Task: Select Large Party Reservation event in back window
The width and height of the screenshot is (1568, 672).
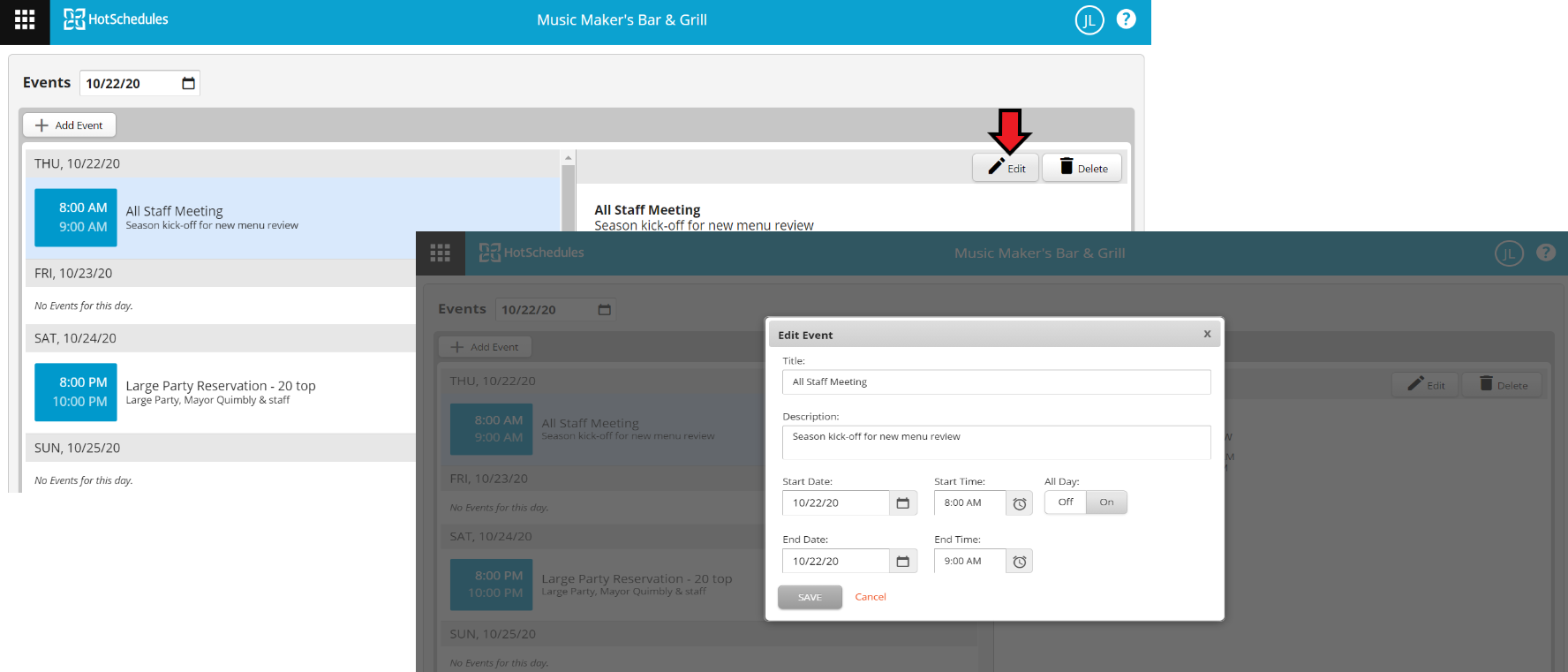Action: 221,392
